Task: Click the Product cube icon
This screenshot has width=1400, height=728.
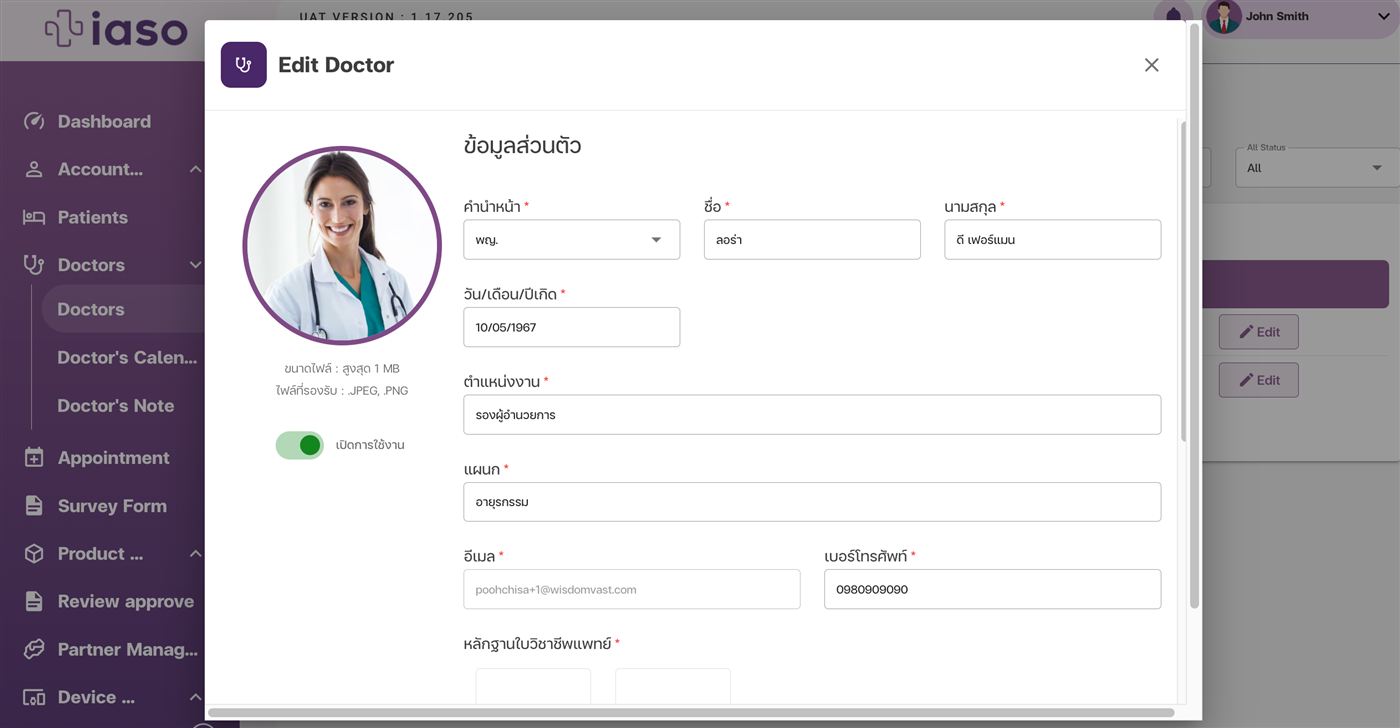Action: tap(34, 553)
